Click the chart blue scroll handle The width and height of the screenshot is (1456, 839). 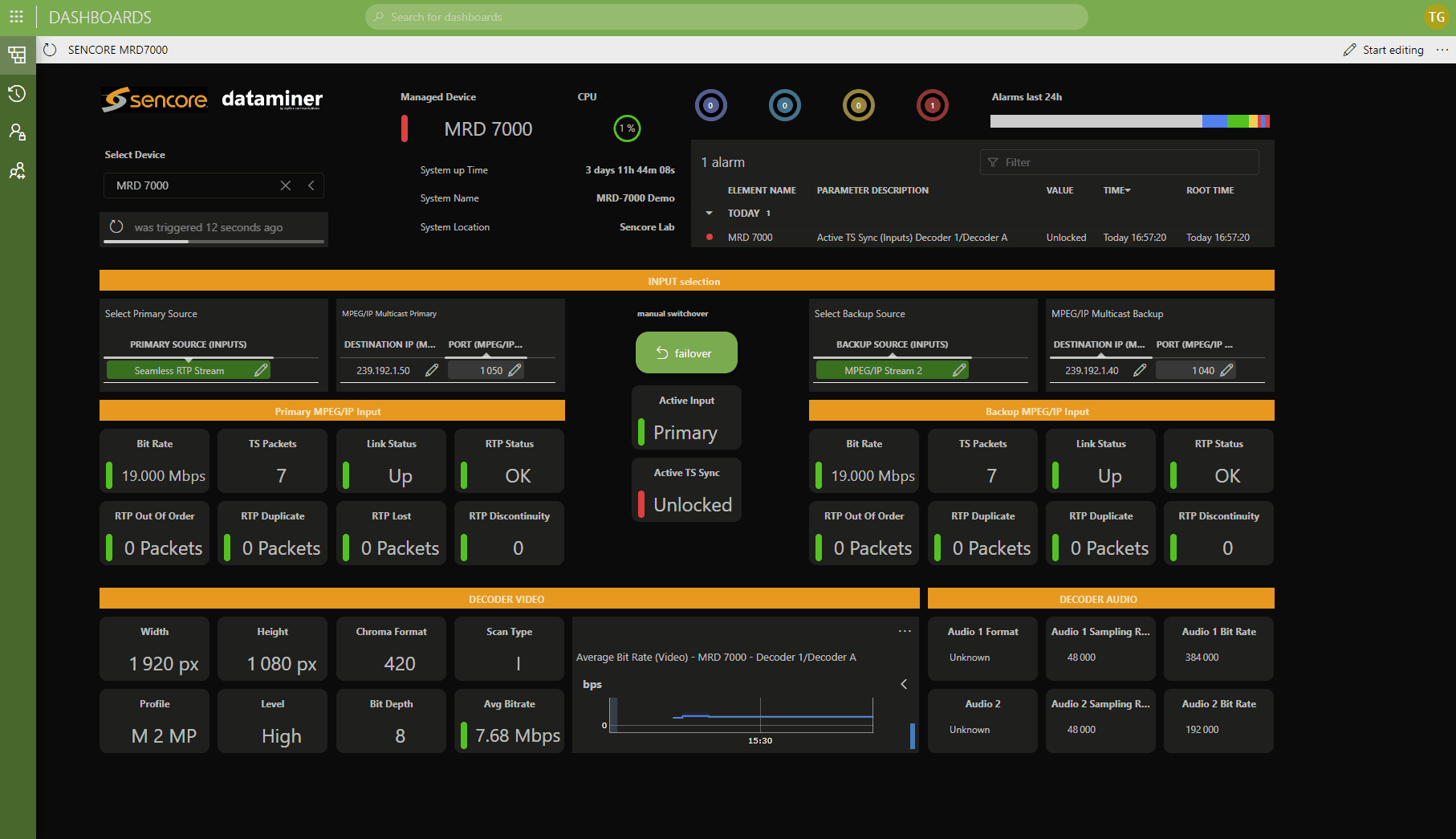913,735
